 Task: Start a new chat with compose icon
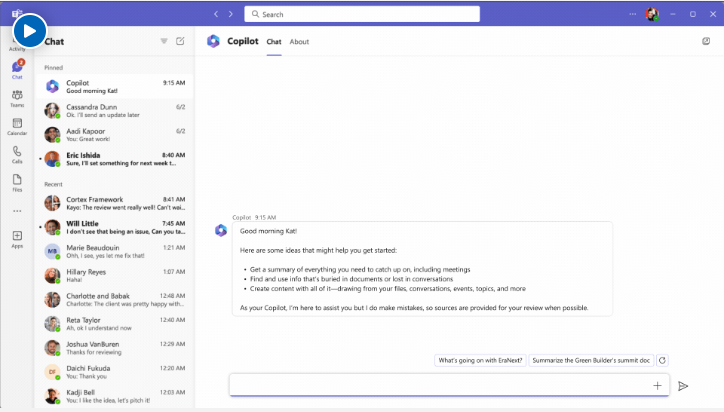point(180,41)
